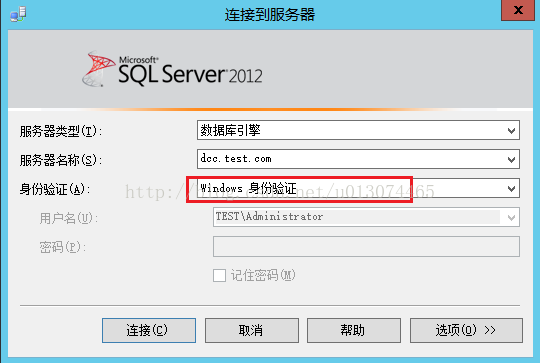This screenshot has height=363, width=540.
Task: Expand options with 选项(O) >> button
Action: pyautogui.click(x=466, y=330)
